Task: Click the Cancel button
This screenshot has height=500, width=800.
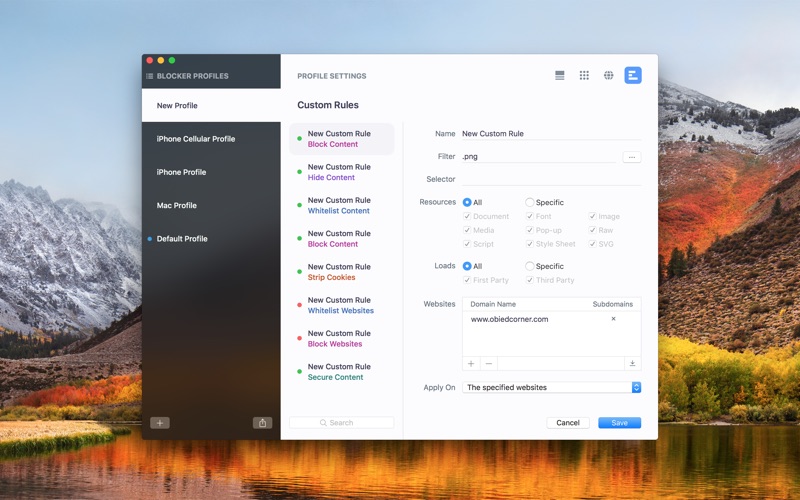Action: tap(568, 423)
